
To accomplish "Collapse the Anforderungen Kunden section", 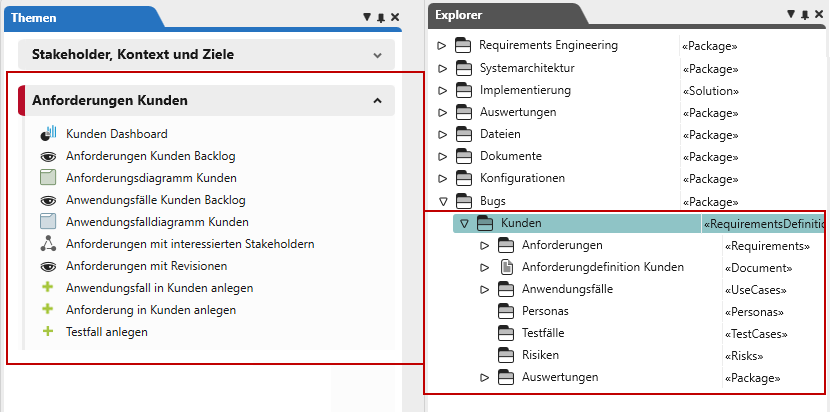I will 377,101.
